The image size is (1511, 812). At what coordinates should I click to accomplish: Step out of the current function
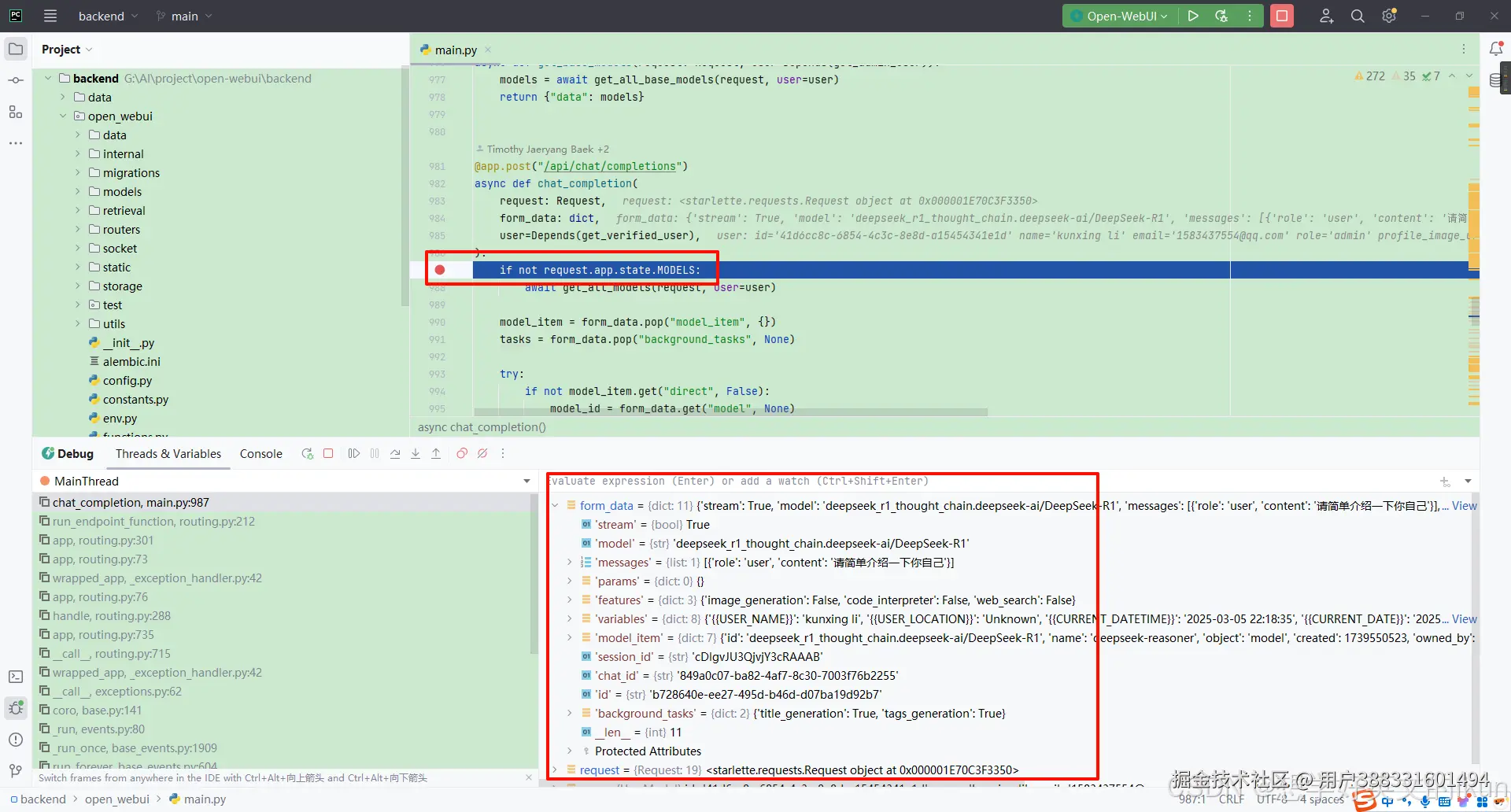pyautogui.click(x=436, y=454)
